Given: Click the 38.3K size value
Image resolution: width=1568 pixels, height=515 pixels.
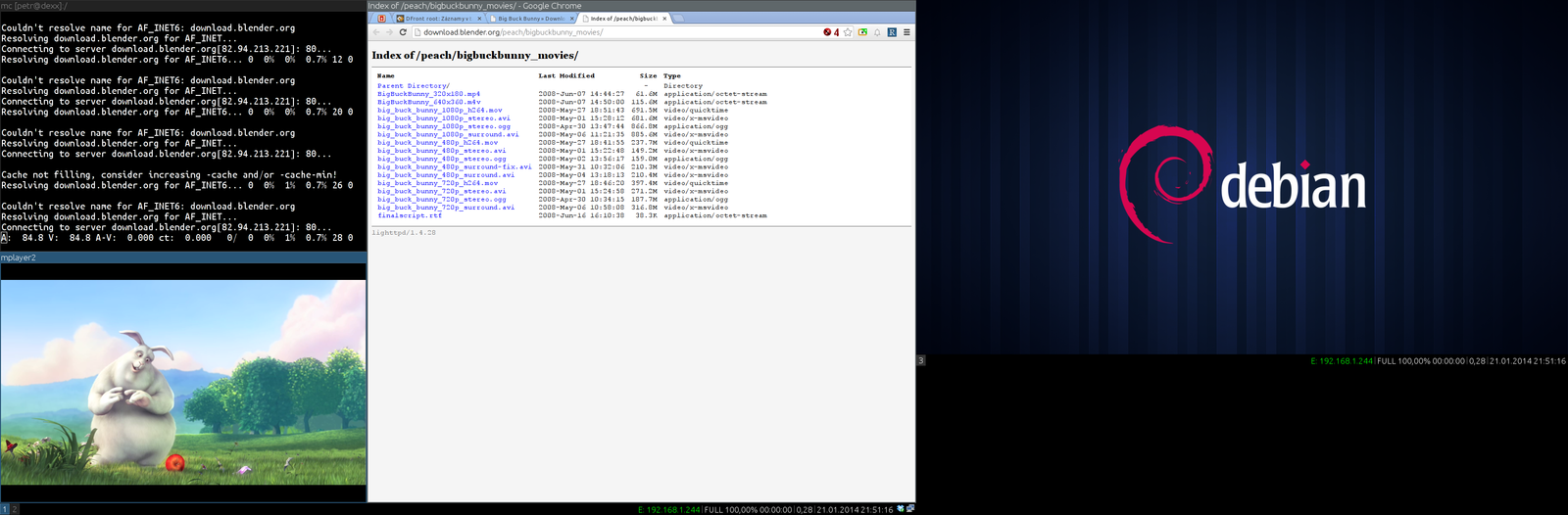Looking at the screenshot, I should coord(646,215).
